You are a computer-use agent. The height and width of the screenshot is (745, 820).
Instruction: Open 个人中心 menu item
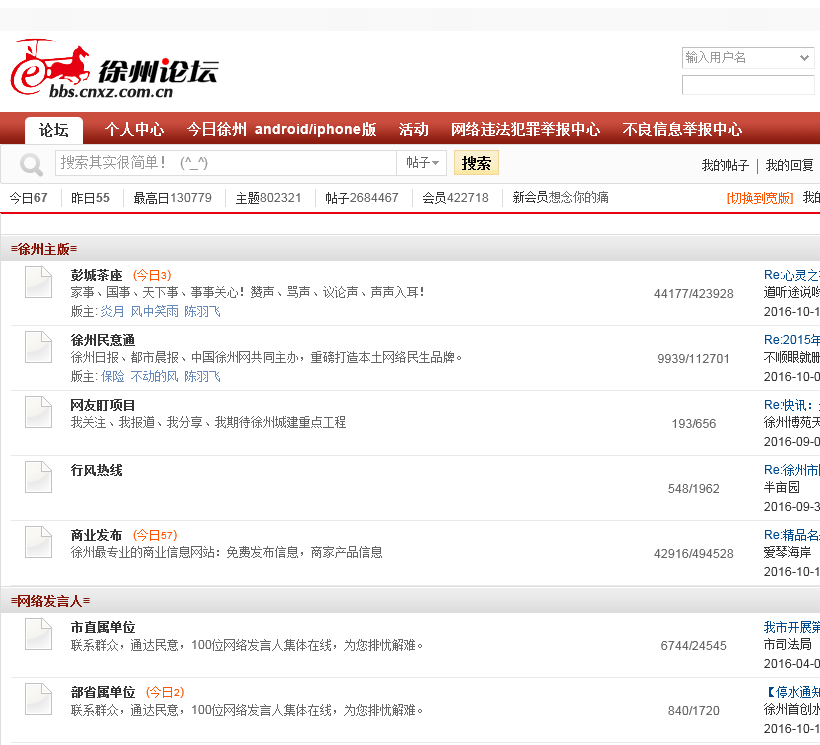tap(134, 129)
